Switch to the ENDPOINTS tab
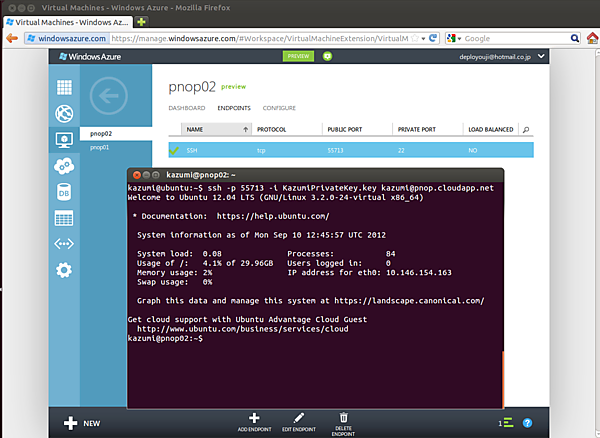 [x=234, y=108]
